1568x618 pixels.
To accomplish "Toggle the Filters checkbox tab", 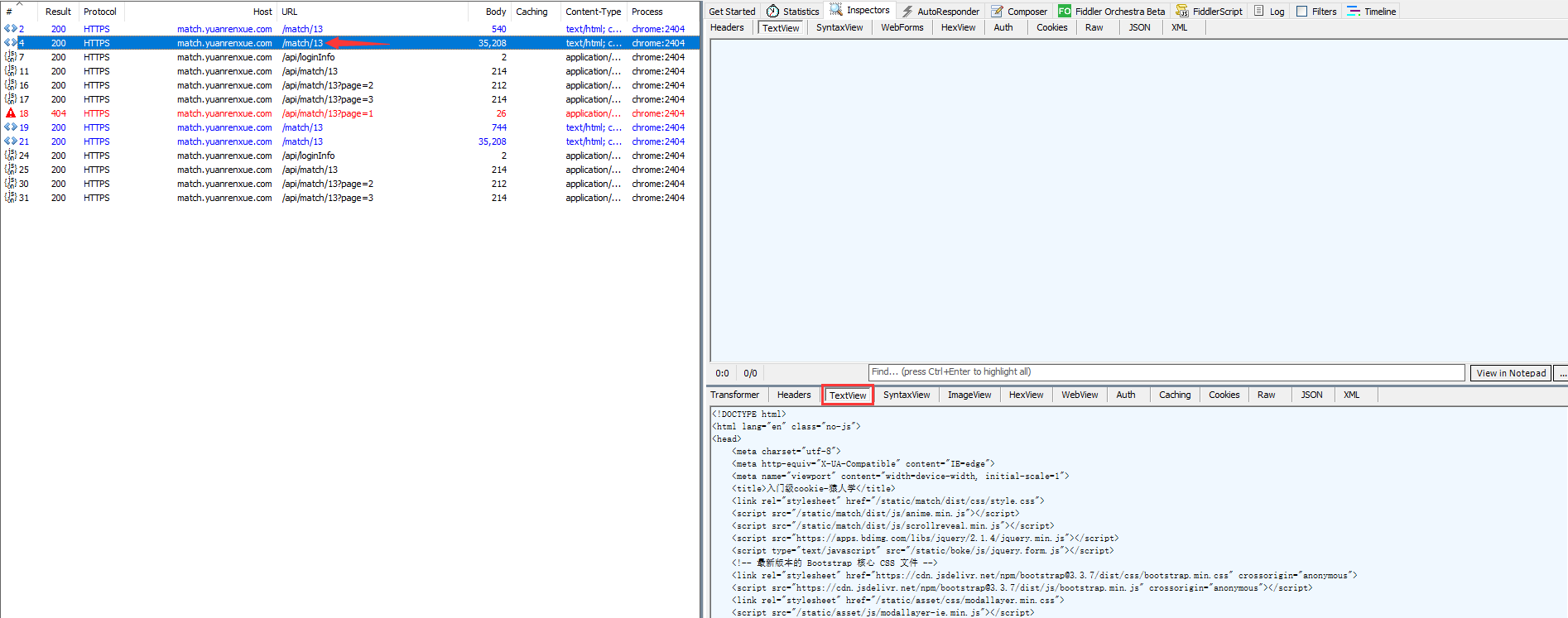I will coord(1316,12).
